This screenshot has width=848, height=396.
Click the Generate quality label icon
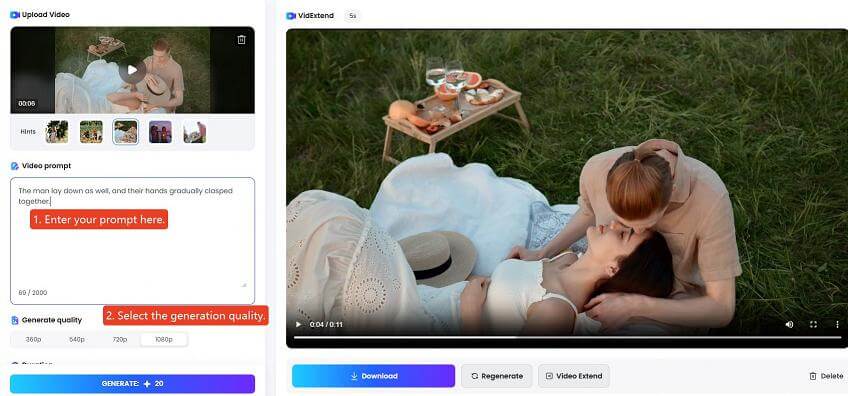(x=15, y=320)
